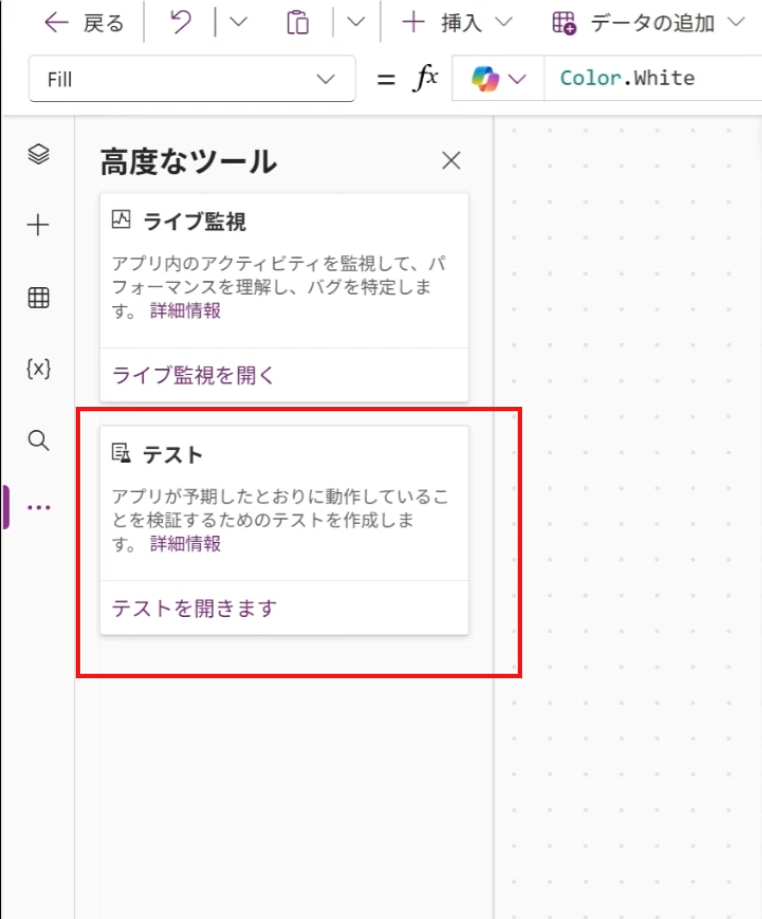Image resolution: width=762 pixels, height=919 pixels.
Task: Click the three-dot advanced tools icon
Action: pyautogui.click(x=38, y=507)
